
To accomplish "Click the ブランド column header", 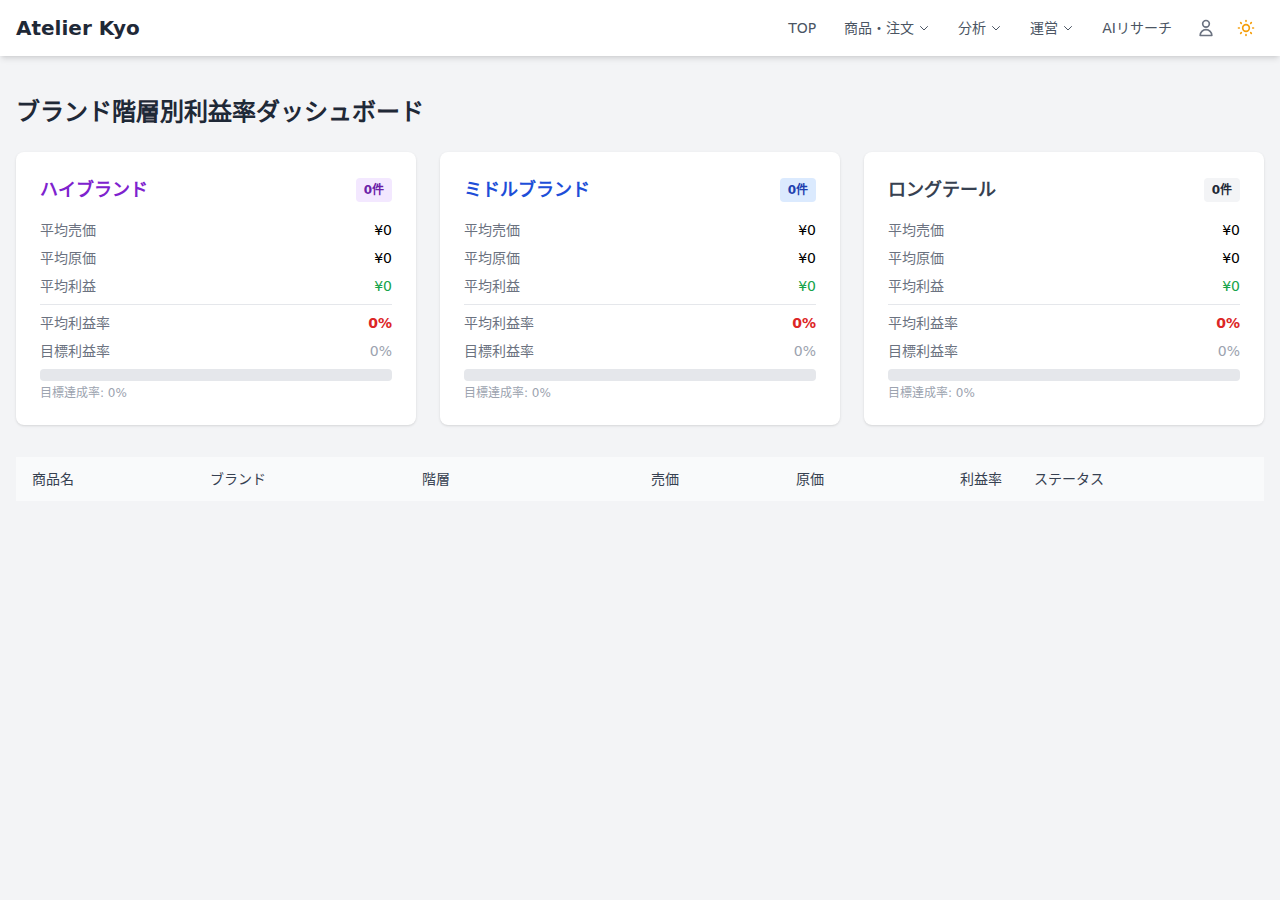I will [238, 479].
